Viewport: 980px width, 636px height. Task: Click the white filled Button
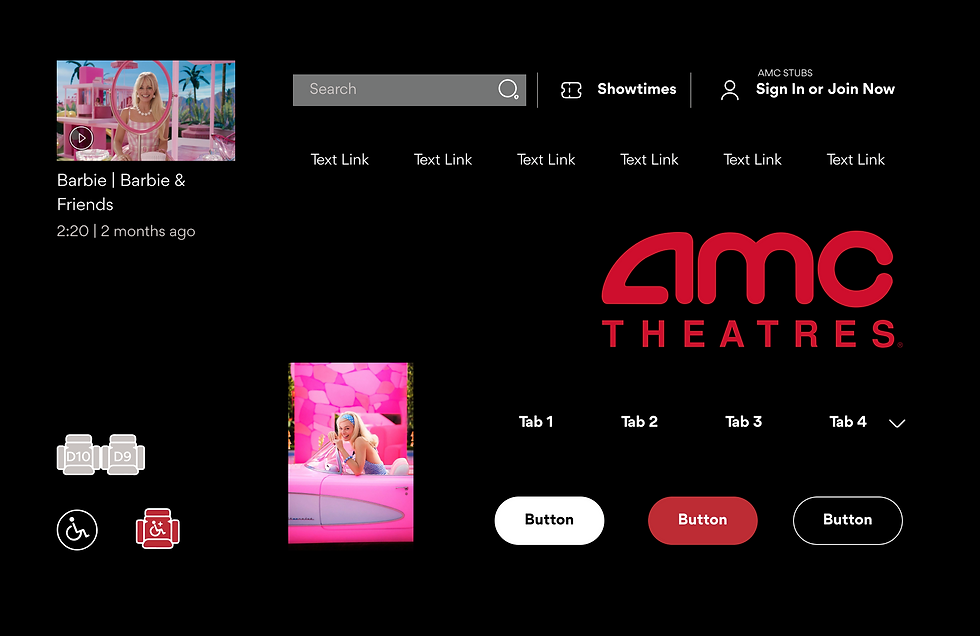pos(549,520)
